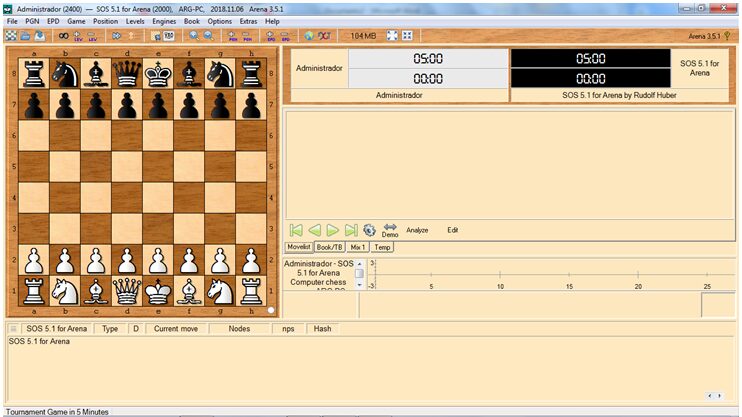Jump to the first move

[x=296, y=231]
